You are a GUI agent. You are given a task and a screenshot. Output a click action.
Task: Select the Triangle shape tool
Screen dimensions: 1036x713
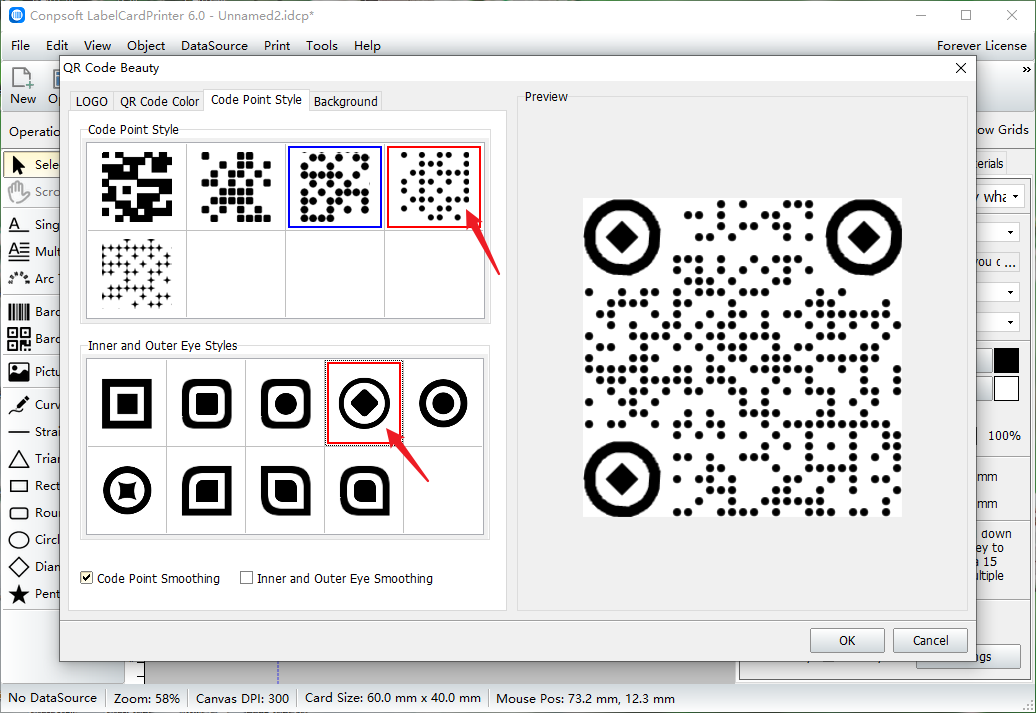(x=31, y=459)
